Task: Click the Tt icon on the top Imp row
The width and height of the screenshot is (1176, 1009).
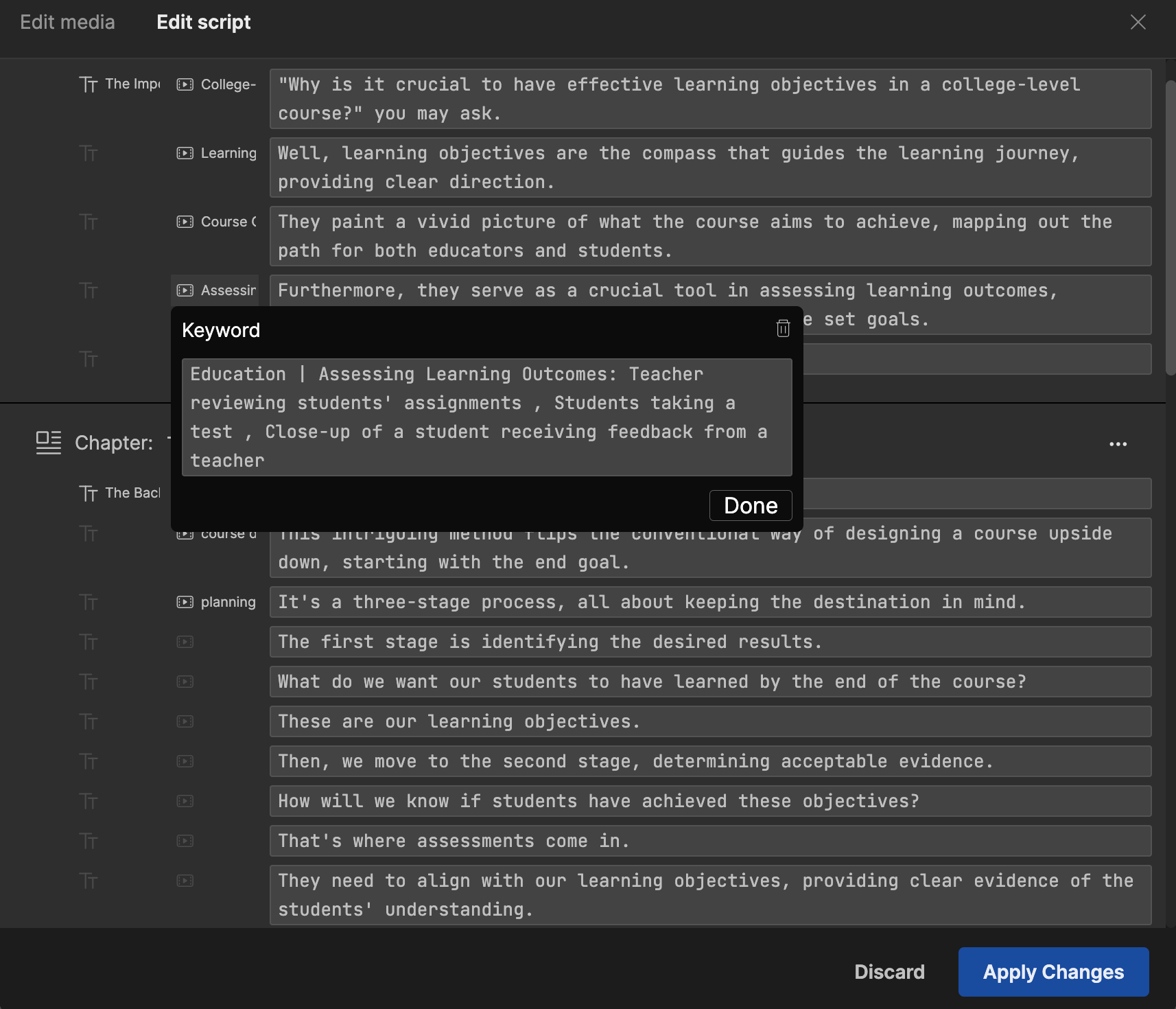Action: 89,84
